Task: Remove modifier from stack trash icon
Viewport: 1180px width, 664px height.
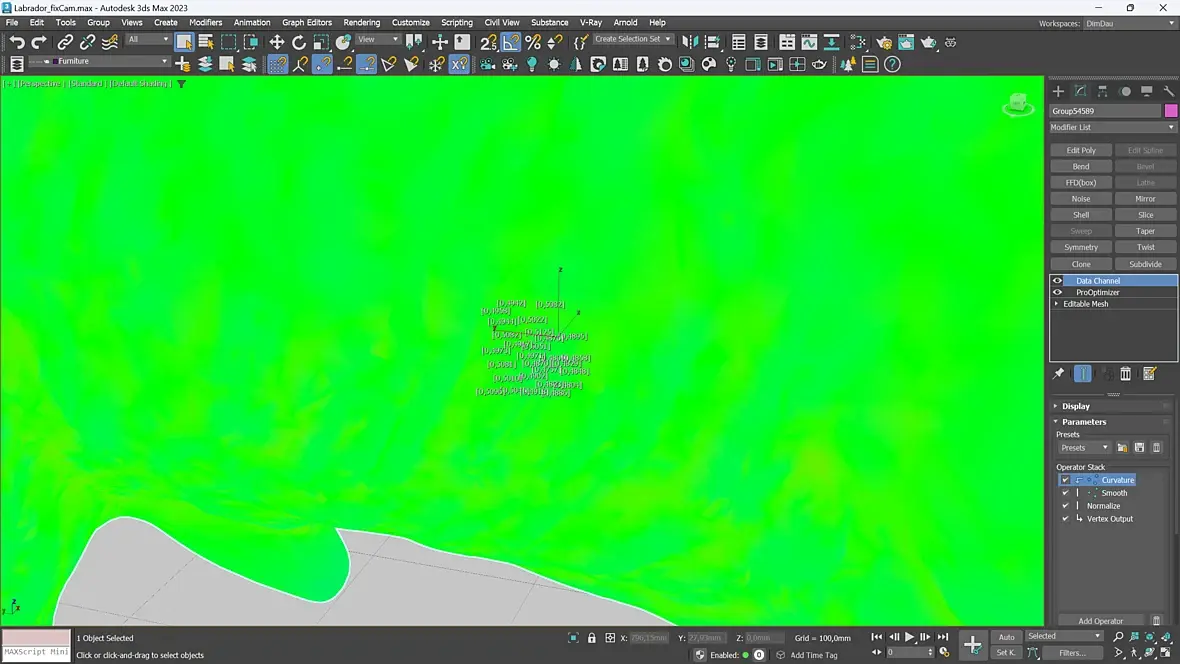Action: coord(1125,373)
